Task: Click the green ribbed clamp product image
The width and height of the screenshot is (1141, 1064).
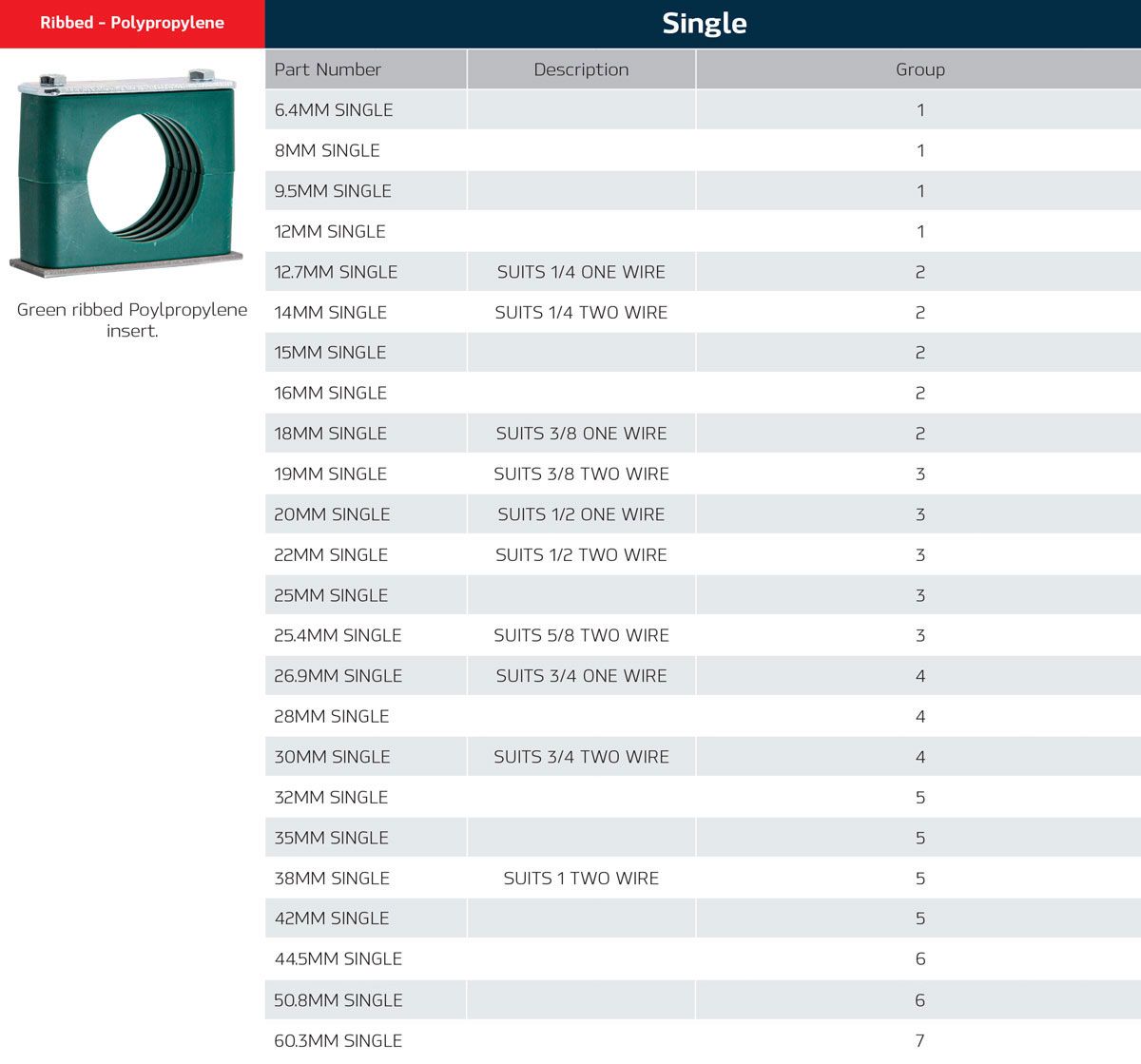Action: pos(126,173)
